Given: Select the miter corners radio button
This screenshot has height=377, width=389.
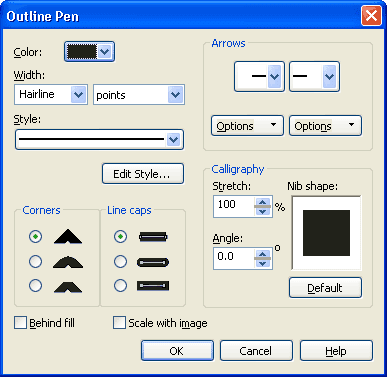Looking at the screenshot, I should [x=35, y=236].
